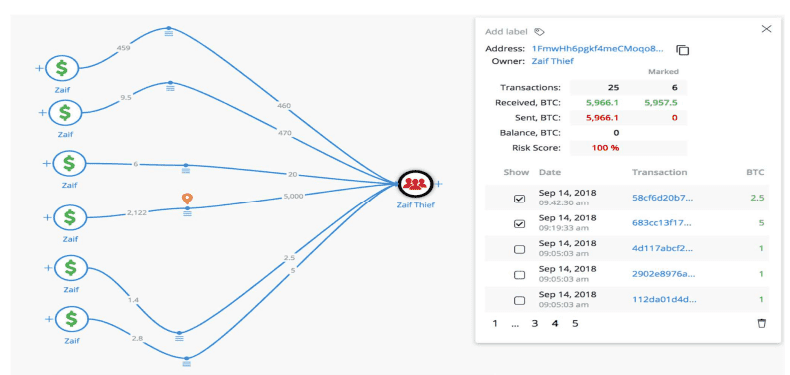Select the topmost Zaif dollar node

pyautogui.click(x=61, y=68)
